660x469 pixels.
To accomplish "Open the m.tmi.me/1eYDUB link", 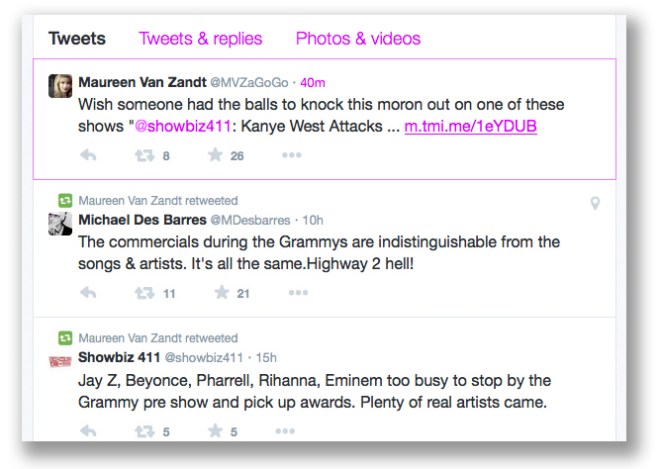I will click(x=470, y=130).
